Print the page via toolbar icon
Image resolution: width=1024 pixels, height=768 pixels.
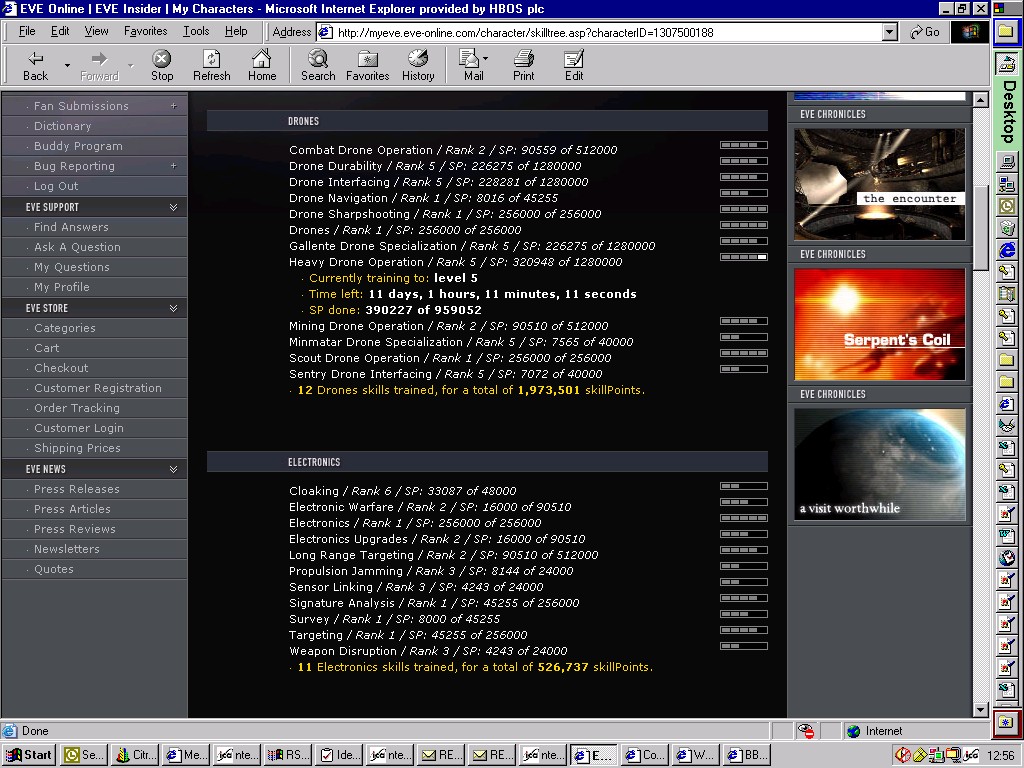point(523,65)
